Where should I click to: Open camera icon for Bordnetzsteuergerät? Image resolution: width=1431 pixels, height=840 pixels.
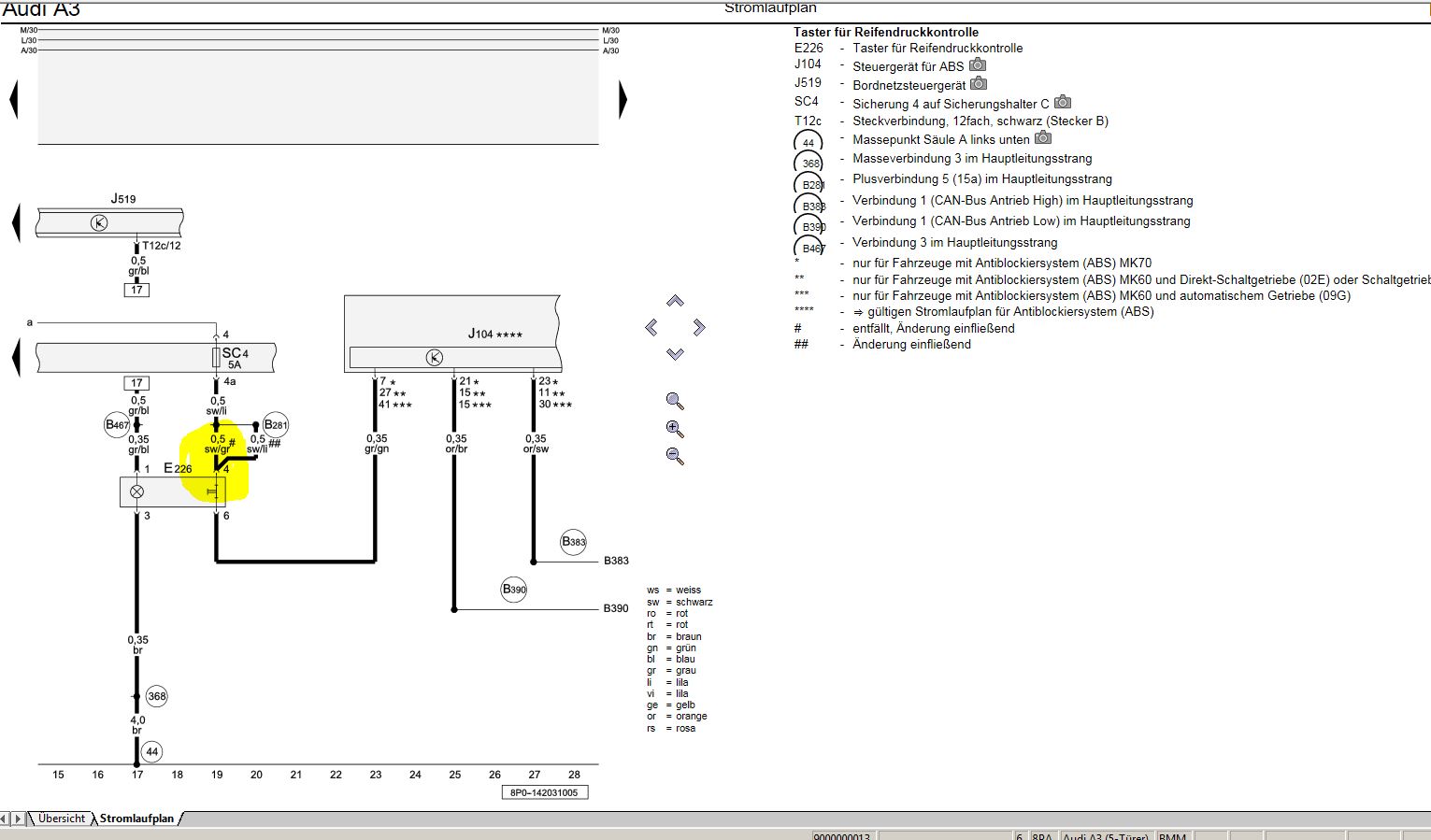(x=979, y=83)
